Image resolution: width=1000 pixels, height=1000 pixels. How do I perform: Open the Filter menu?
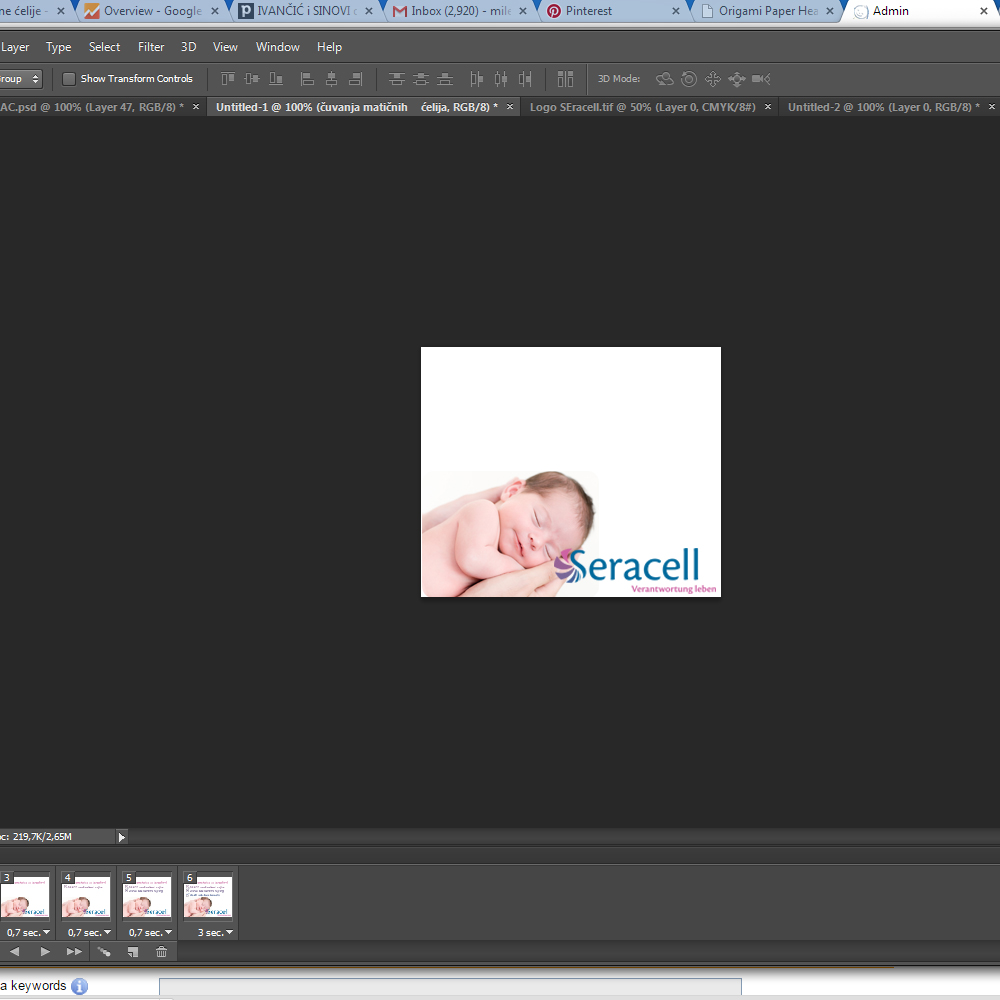point(151,47)
